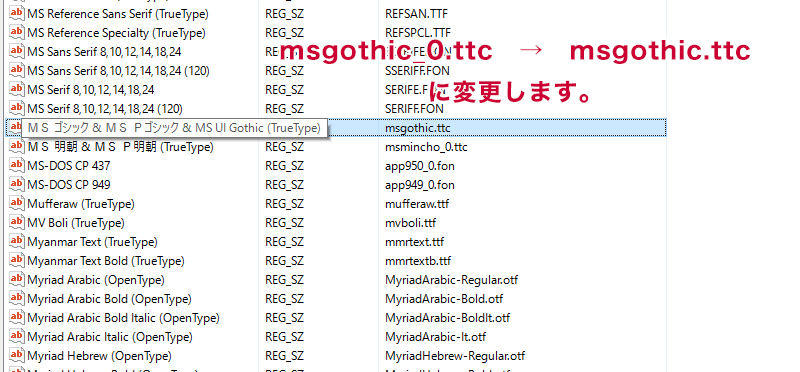Viewport: 800px width, 372px height.
Task: Select the name 'Myanmar Text (TrueType)'
Action: point(92,242)
